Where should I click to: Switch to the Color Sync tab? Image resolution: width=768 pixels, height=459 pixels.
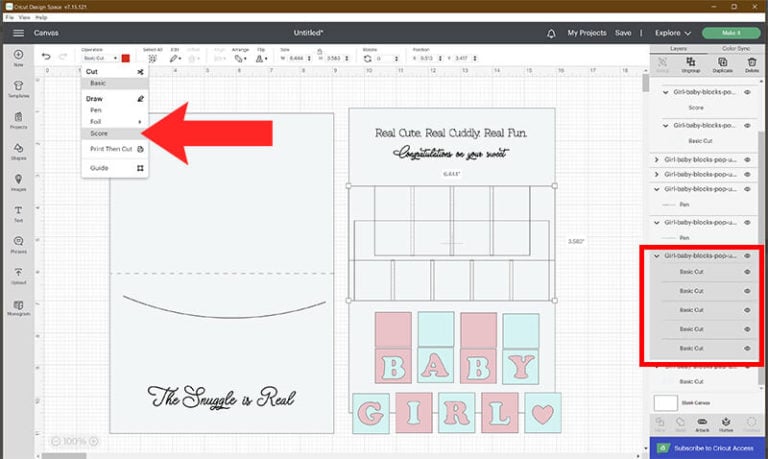pyautogui.click(x=736, y=48)
